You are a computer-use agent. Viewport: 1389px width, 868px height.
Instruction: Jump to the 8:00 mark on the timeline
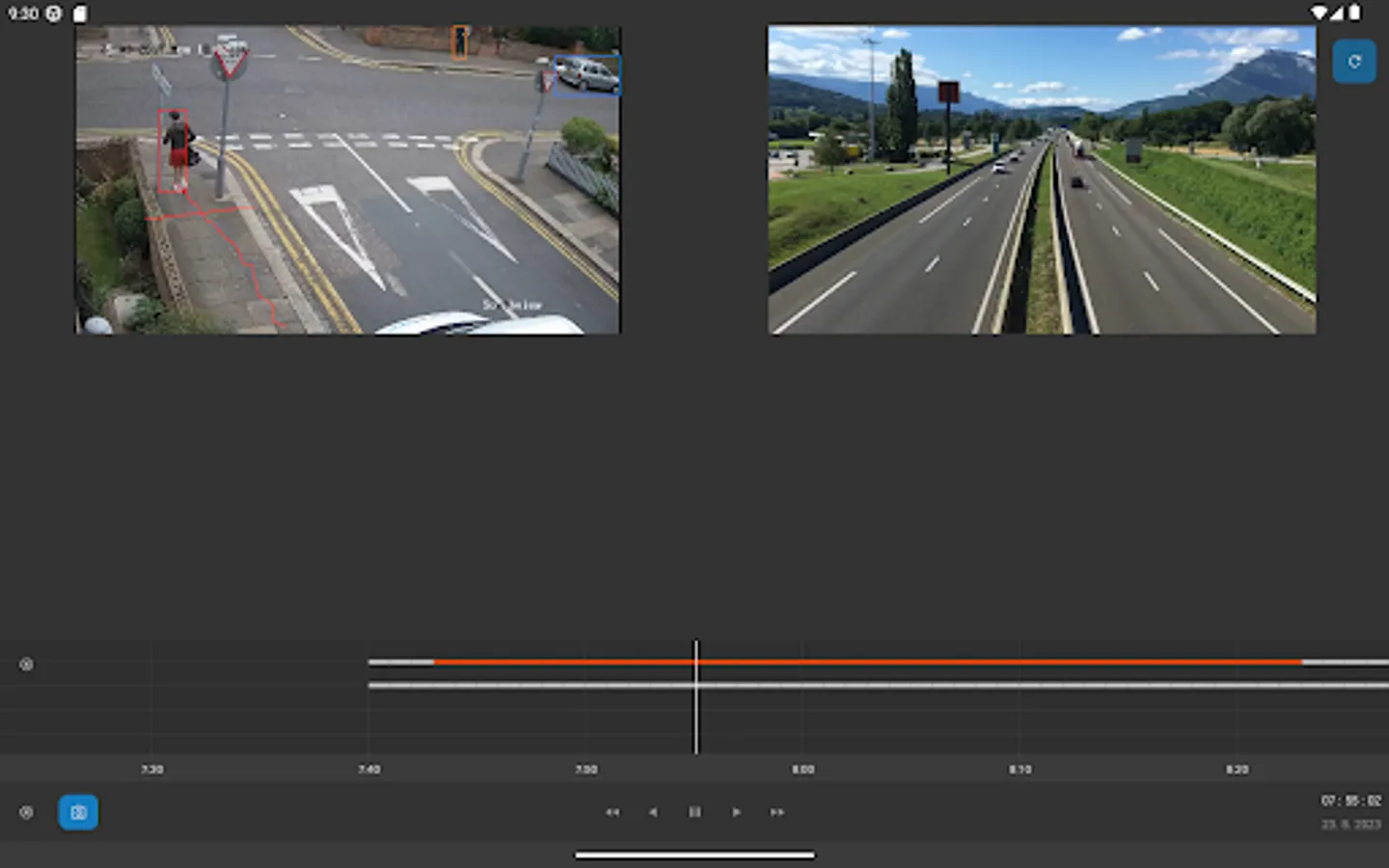coord(803,770)
